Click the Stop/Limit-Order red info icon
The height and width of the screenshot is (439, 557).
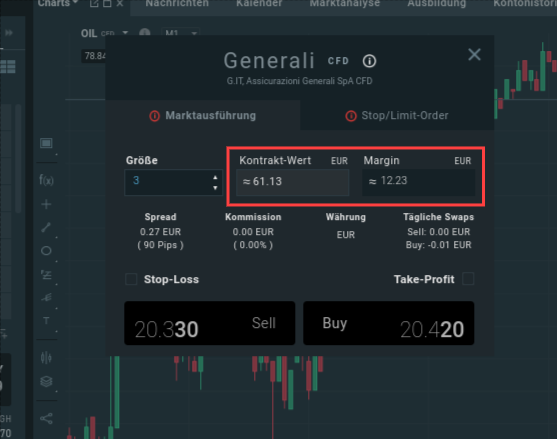(351, 116)
